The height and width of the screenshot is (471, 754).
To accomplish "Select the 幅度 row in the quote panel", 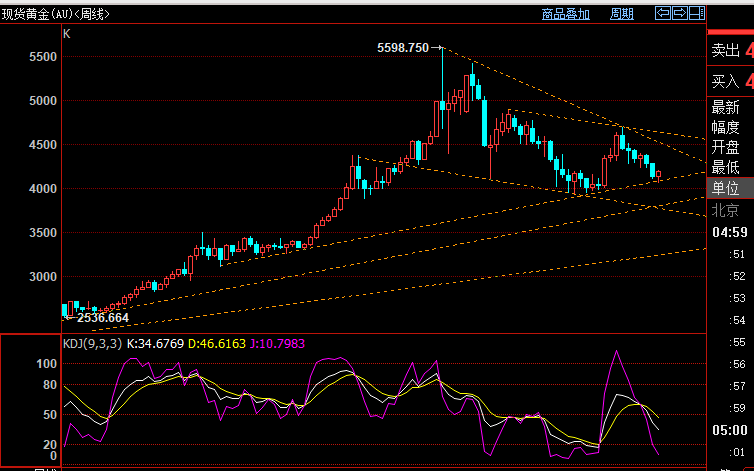I will (730, 127).
